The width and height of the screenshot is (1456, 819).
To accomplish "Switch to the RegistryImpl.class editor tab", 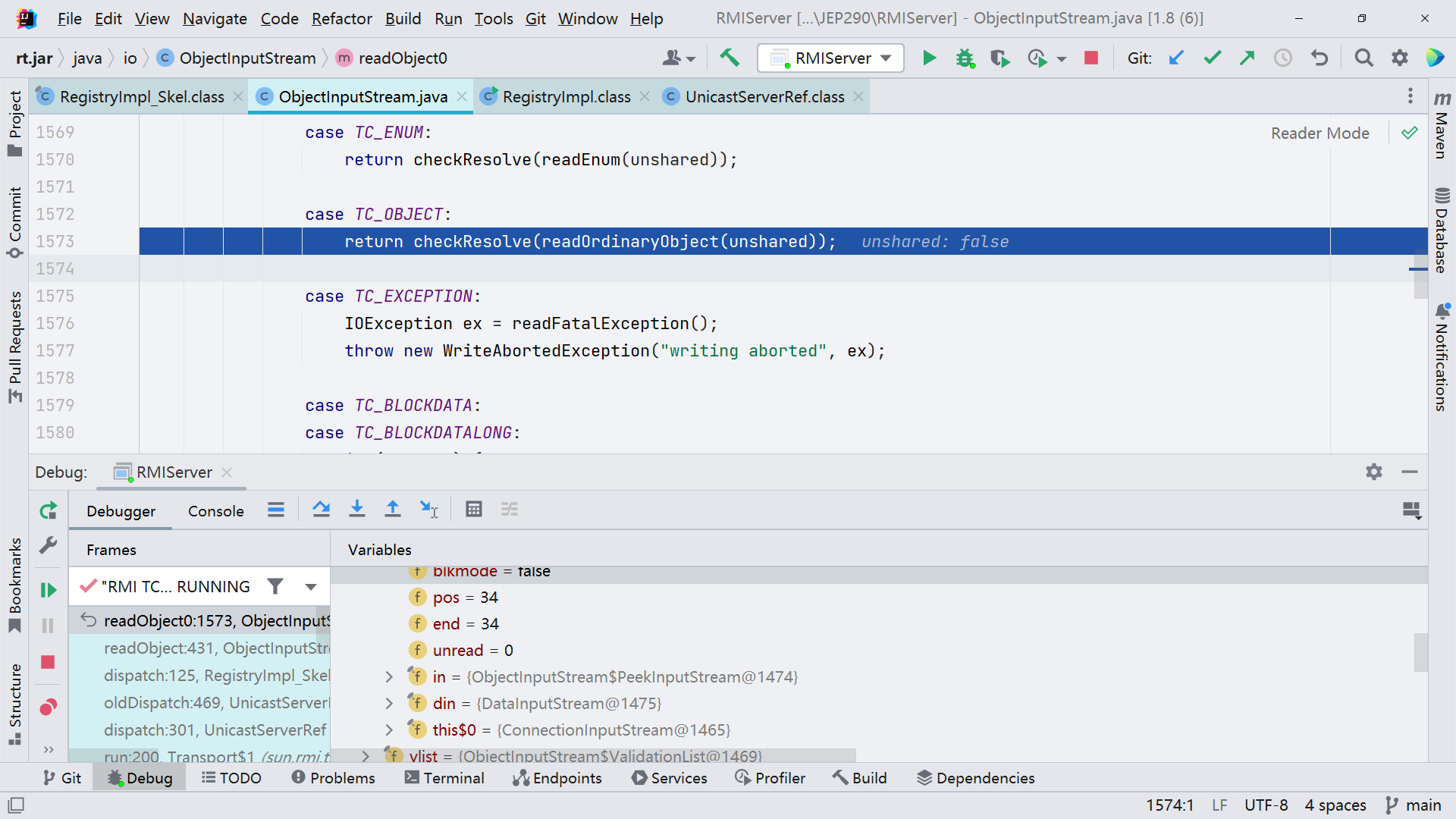I will (566, 97).
